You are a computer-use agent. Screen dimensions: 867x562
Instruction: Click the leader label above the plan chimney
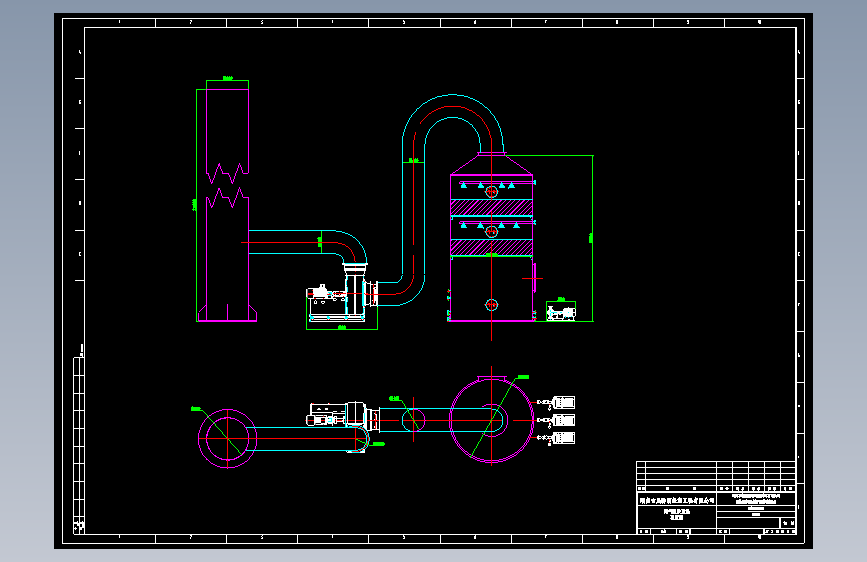196,409
